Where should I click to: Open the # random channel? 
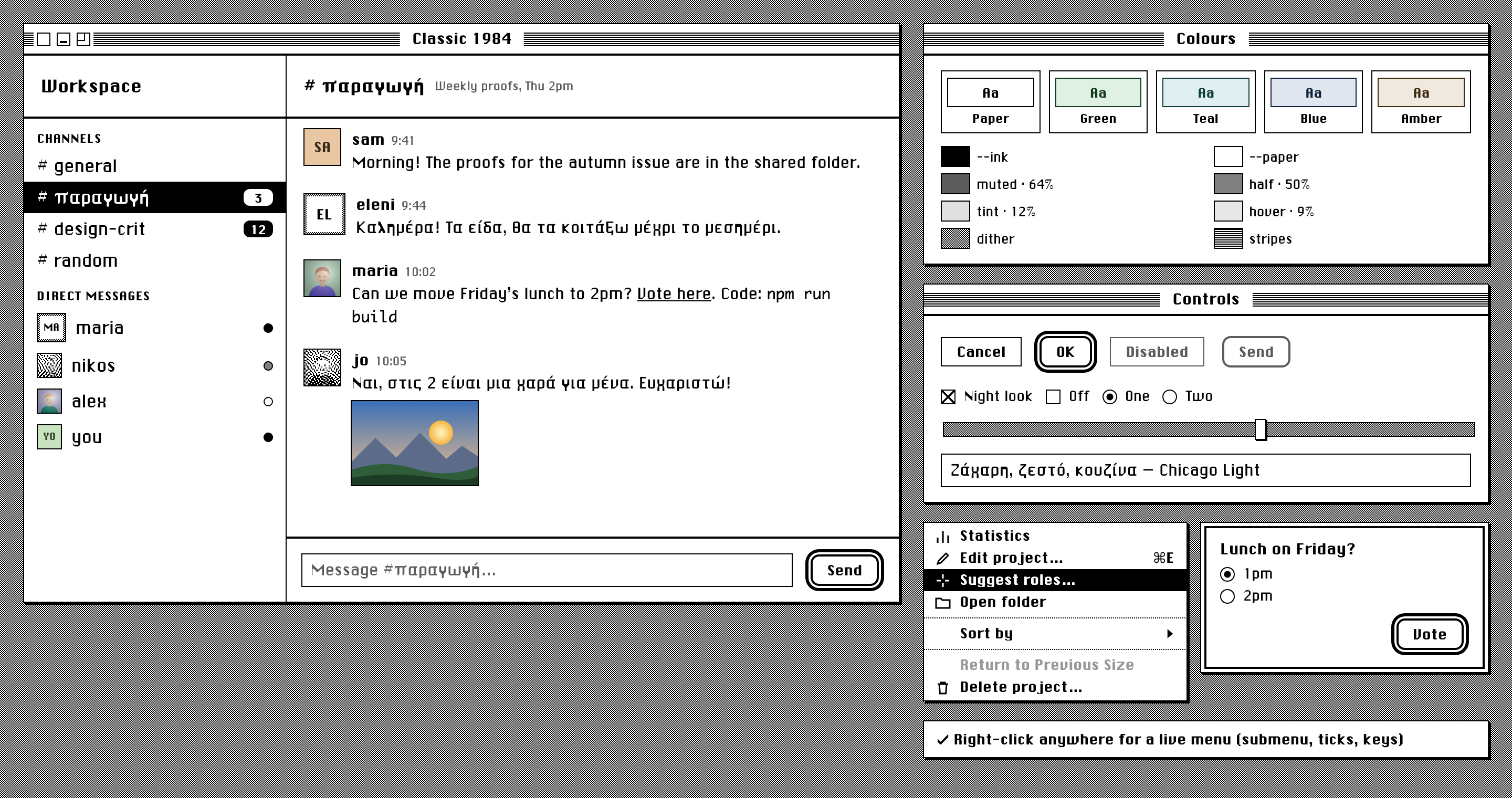(155, 260)
